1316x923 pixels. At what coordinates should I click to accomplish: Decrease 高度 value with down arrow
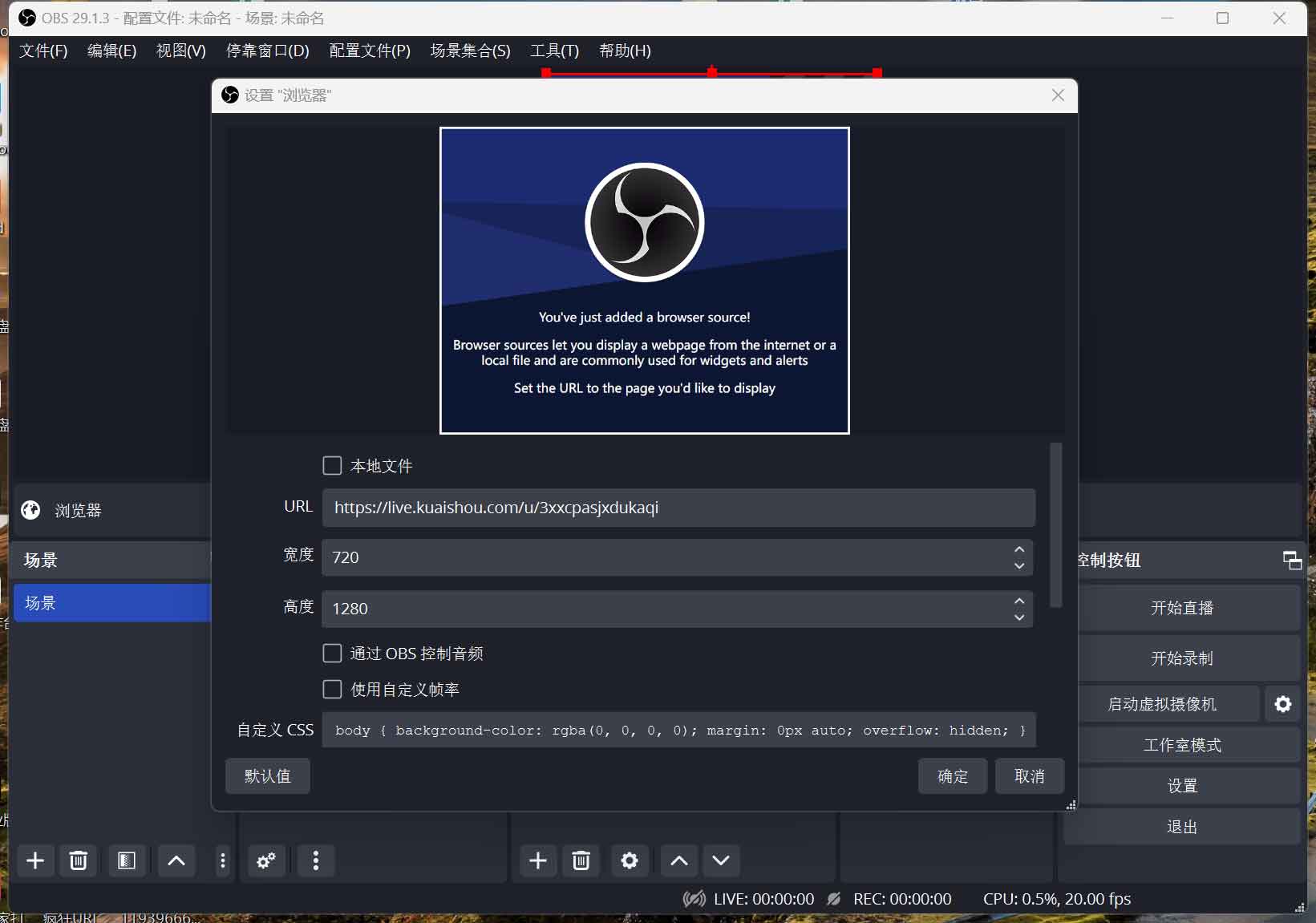[x=1019, y=617]
